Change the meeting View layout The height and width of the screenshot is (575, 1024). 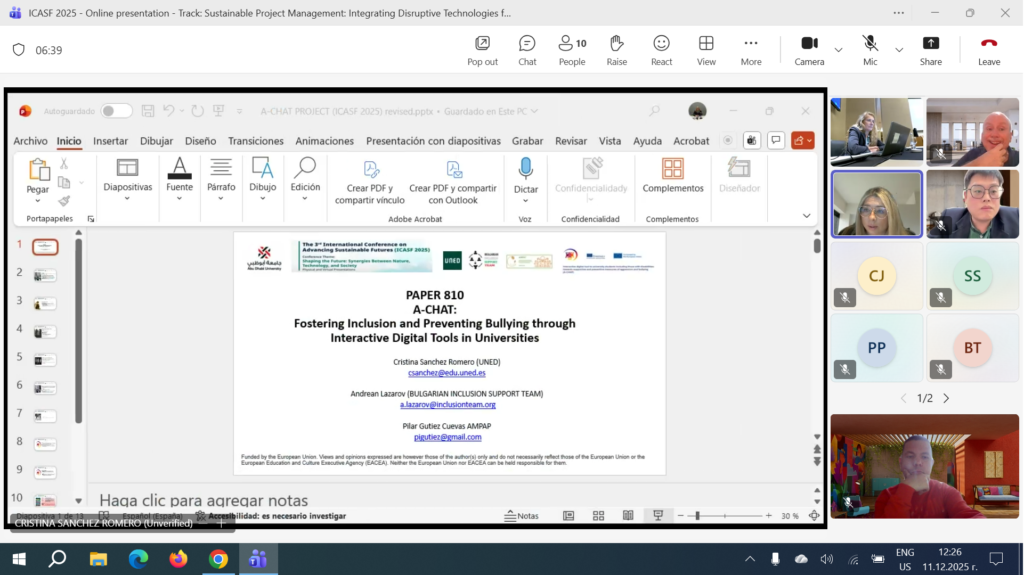tap(706, 49)
